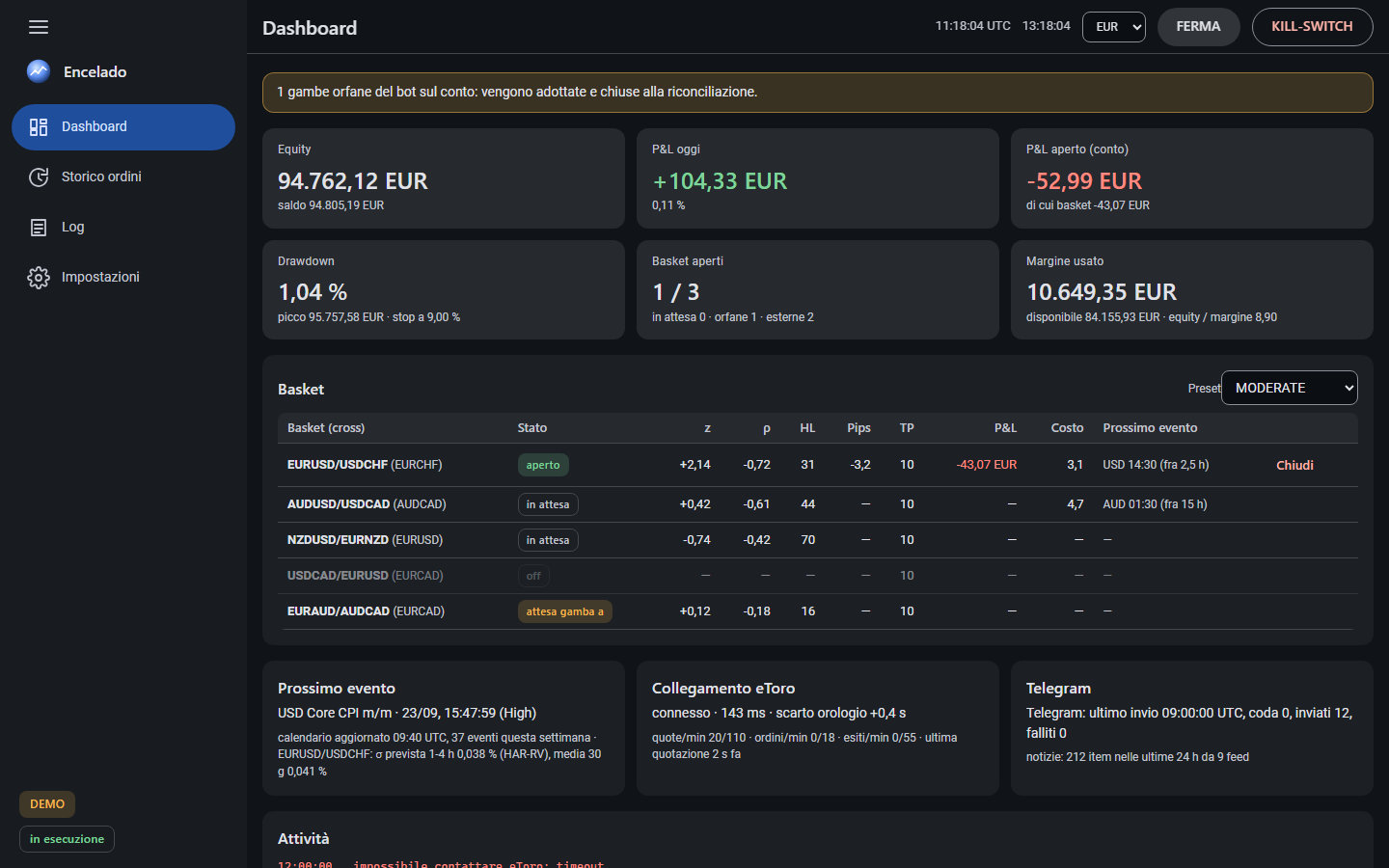Click the P&L oggi value +104,33 EUR

click(x=720, y=181)
